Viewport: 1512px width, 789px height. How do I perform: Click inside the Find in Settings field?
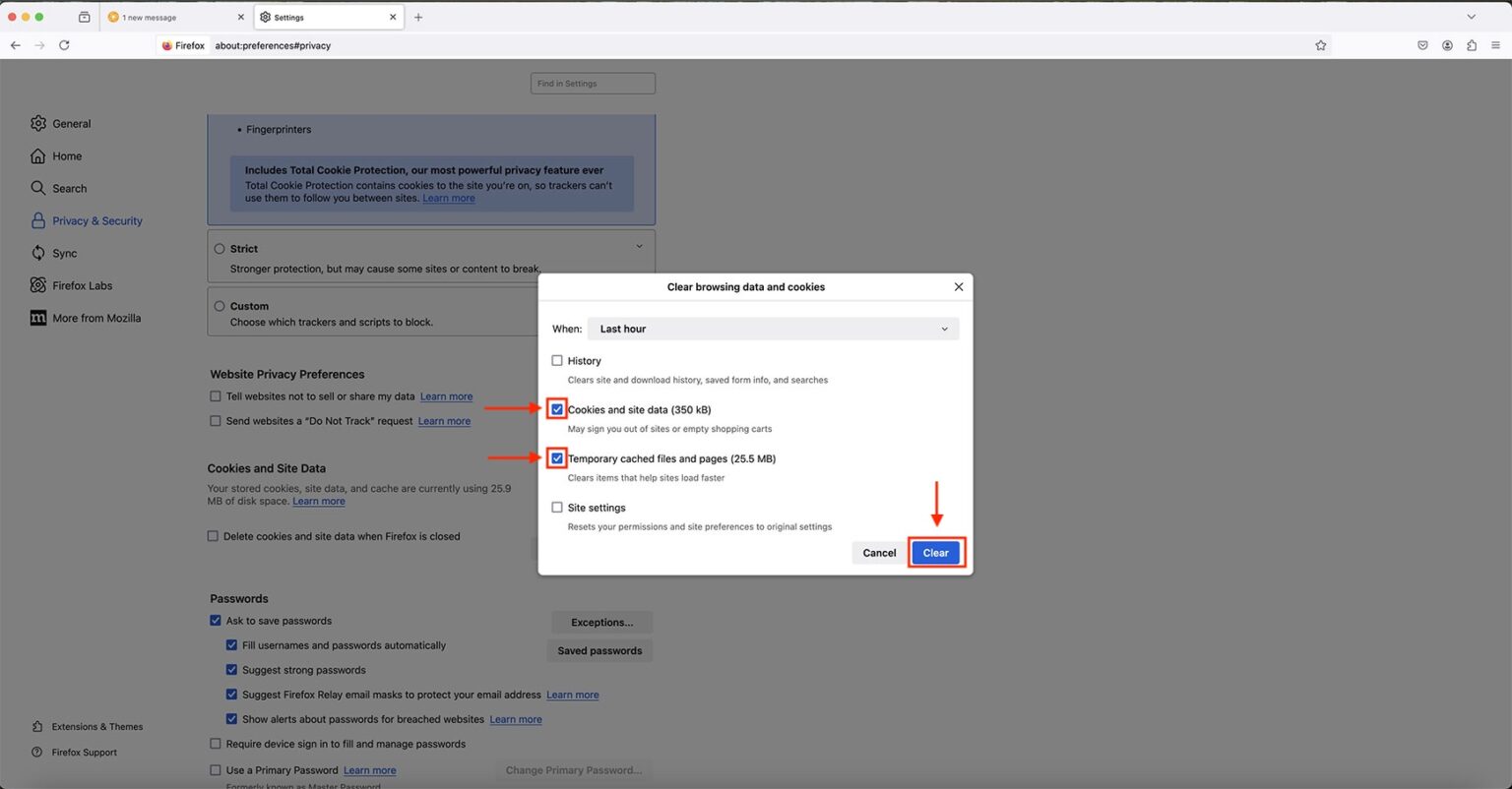pyautogui.click(x=592, y=83)
